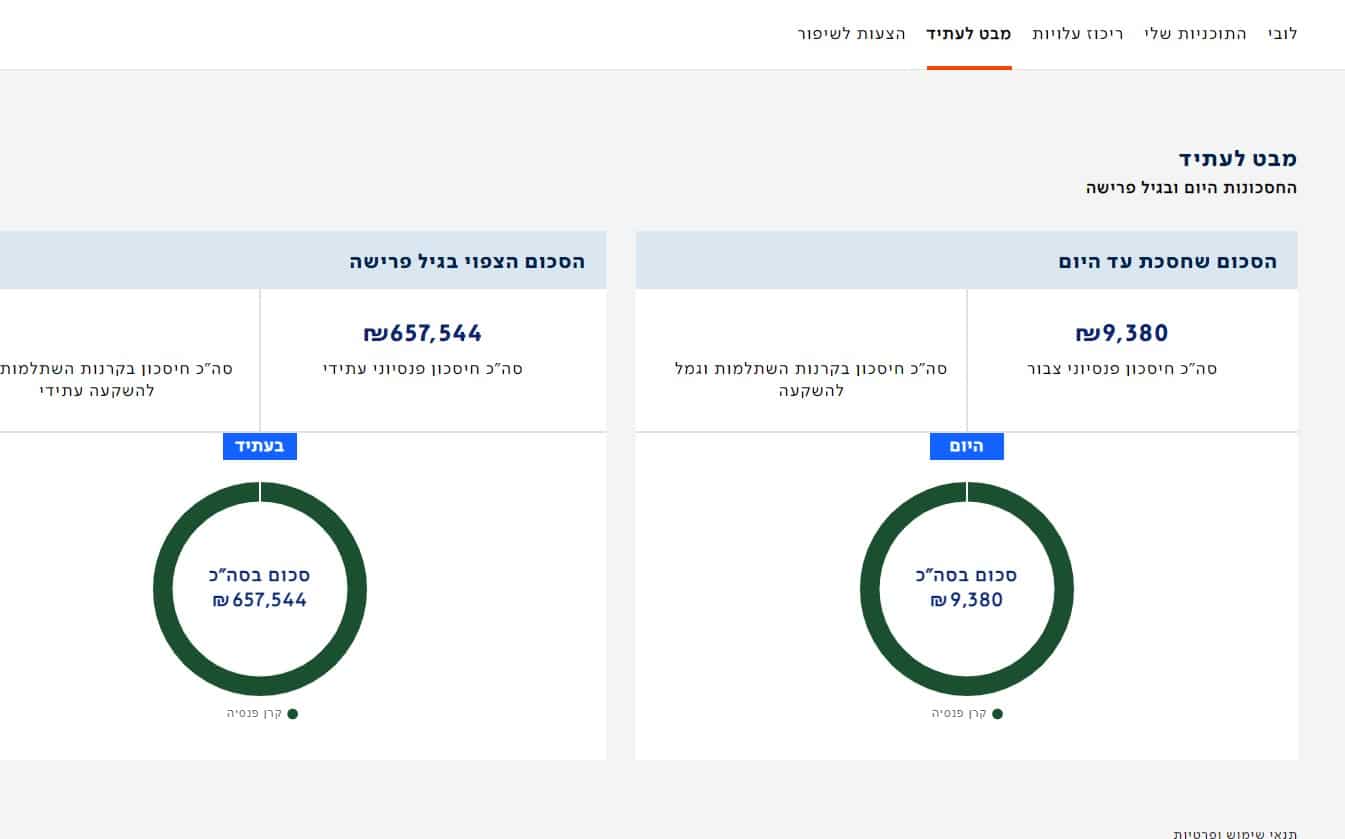This screenshot has width=1345, height=839.
Task: Click the ₪657,544 future pension amount
Action: click(423, 333)
